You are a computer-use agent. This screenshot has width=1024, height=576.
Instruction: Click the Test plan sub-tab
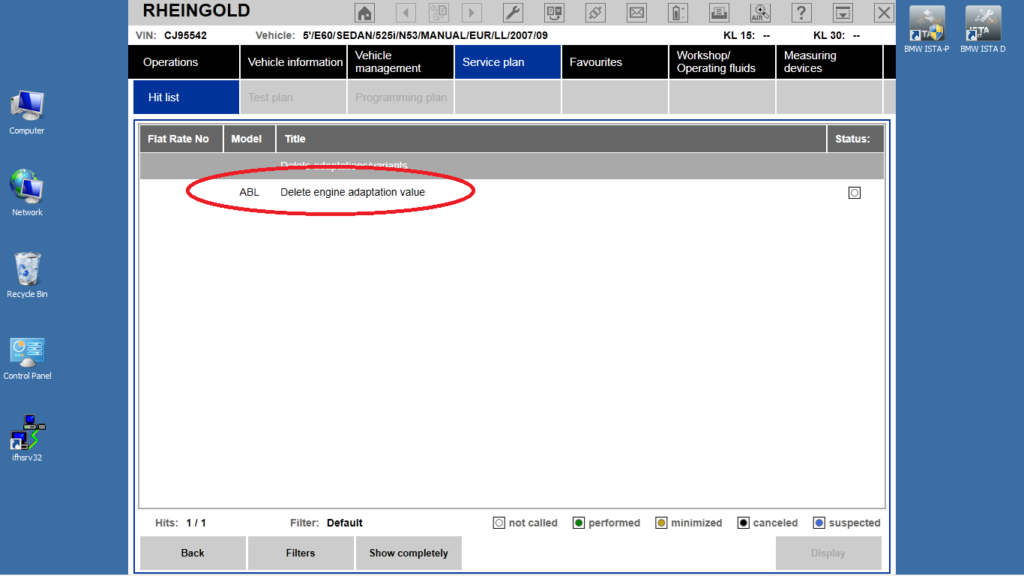tap(293, 97)
